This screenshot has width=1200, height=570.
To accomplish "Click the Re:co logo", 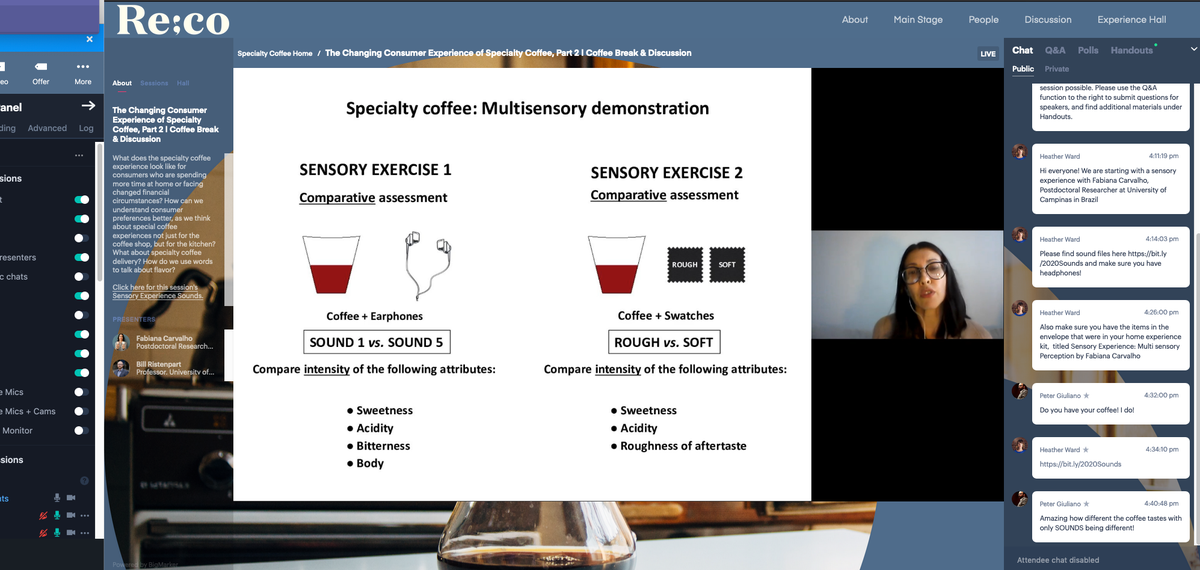I will [x=173, y=20].
